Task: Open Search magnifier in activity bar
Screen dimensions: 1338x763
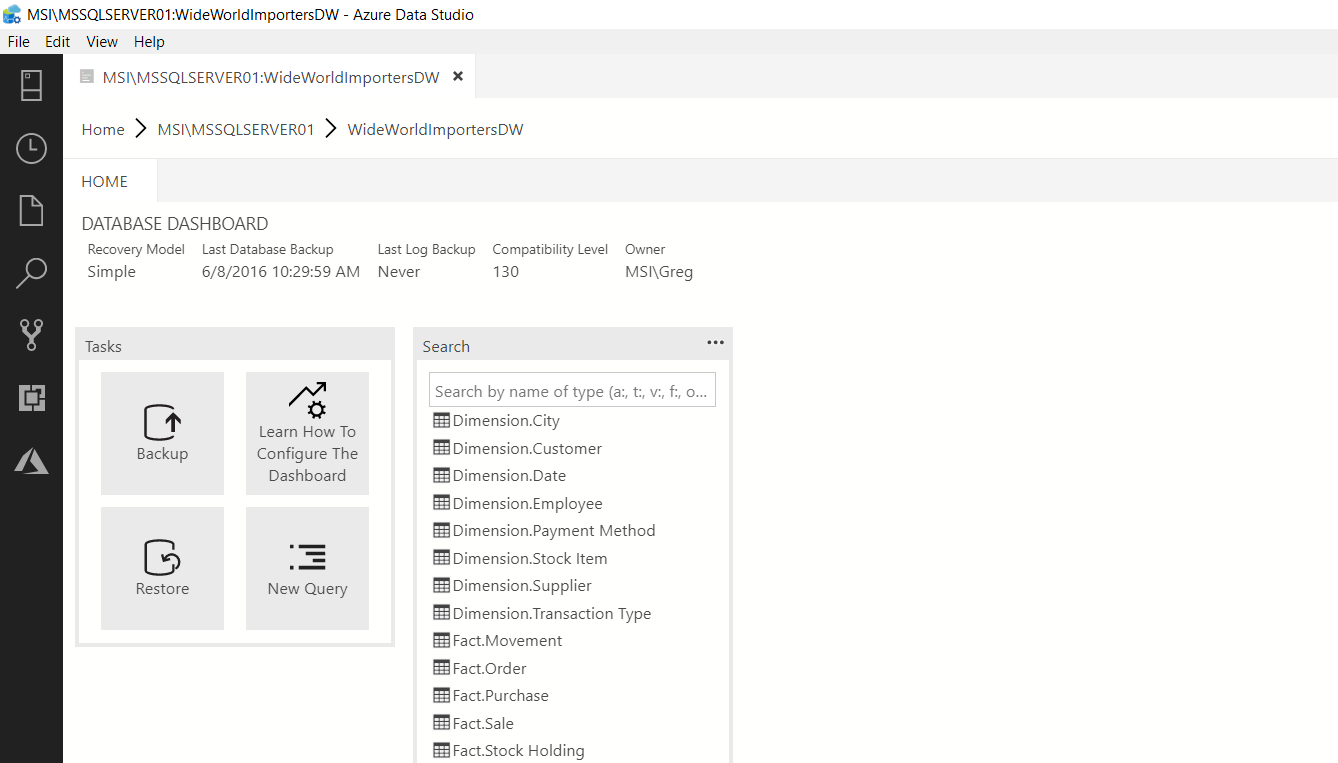Action: point(31,273)
